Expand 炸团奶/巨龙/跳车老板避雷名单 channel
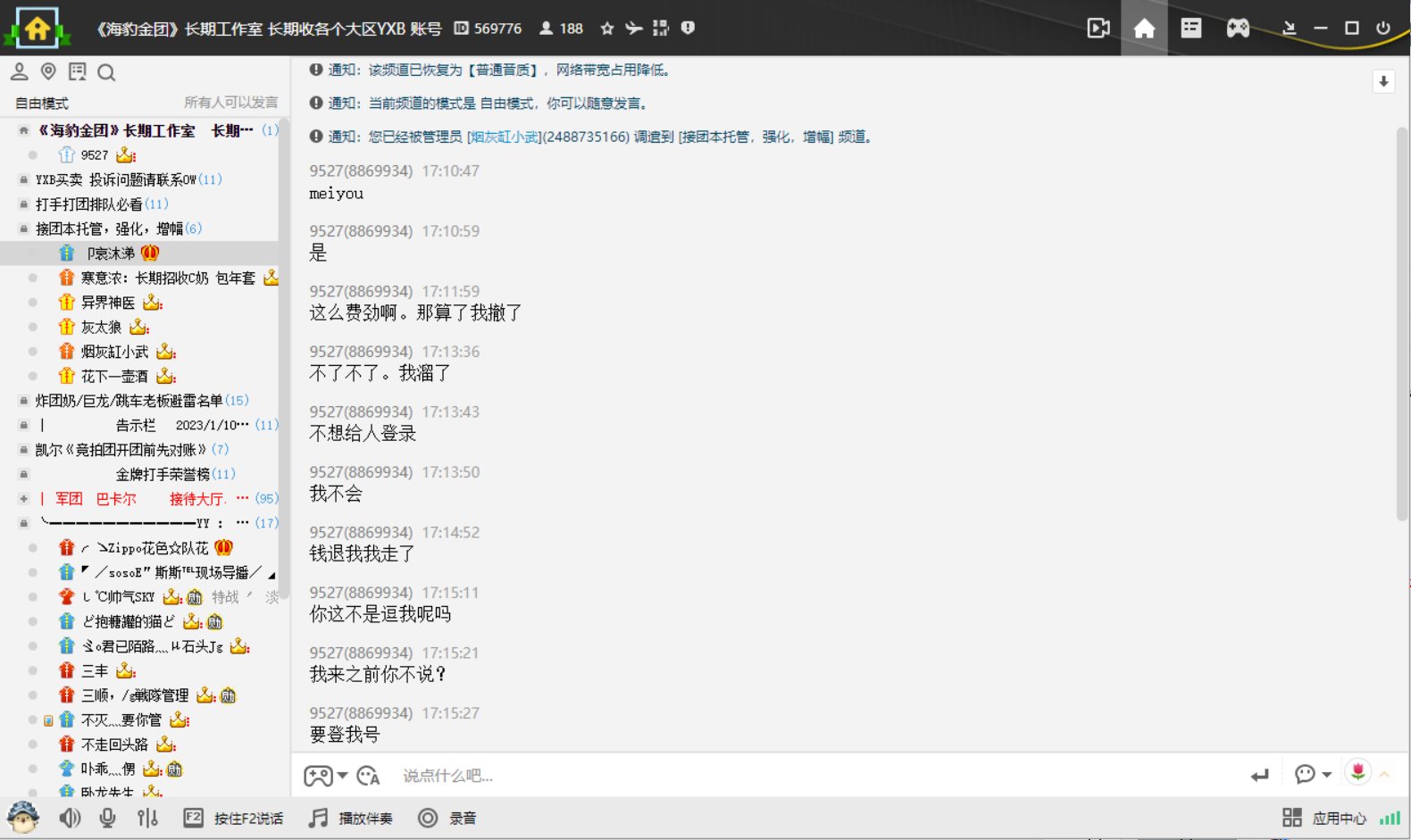This screenshot has height=840, width=1411. pos(24,401)
